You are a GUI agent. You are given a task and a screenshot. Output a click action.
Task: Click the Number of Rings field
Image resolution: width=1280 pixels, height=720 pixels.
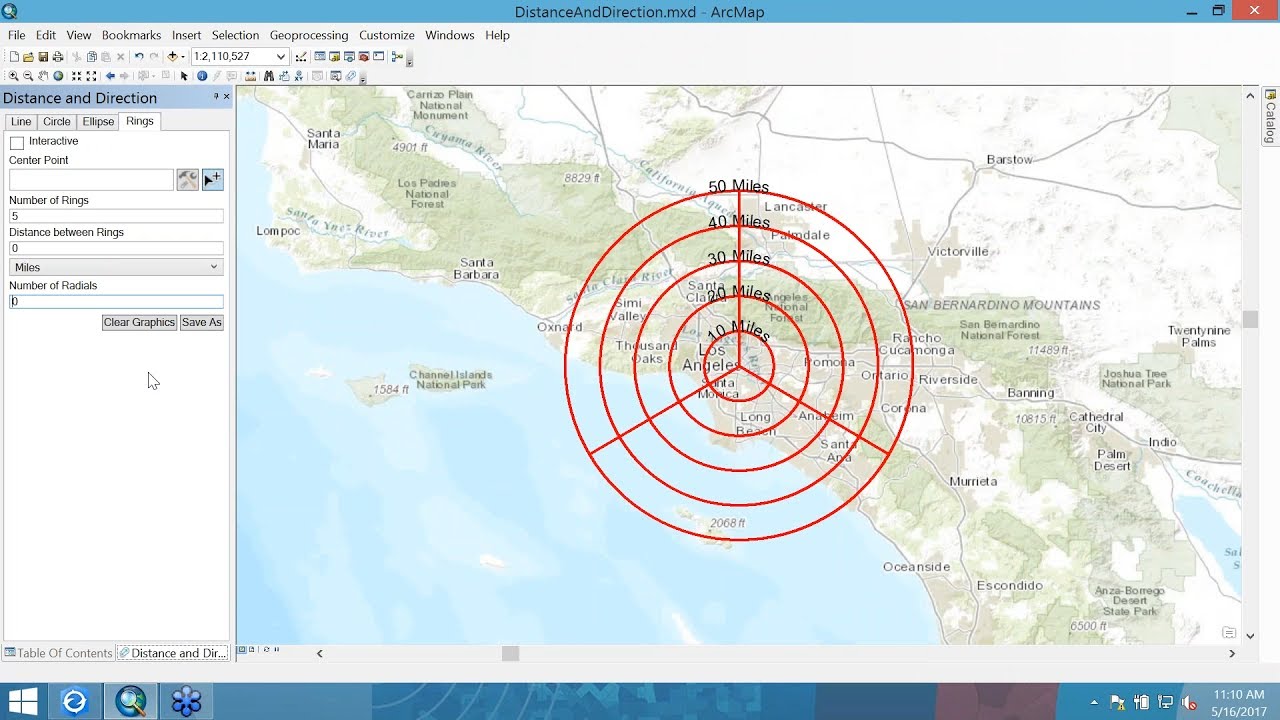click(x=116, y=216)
